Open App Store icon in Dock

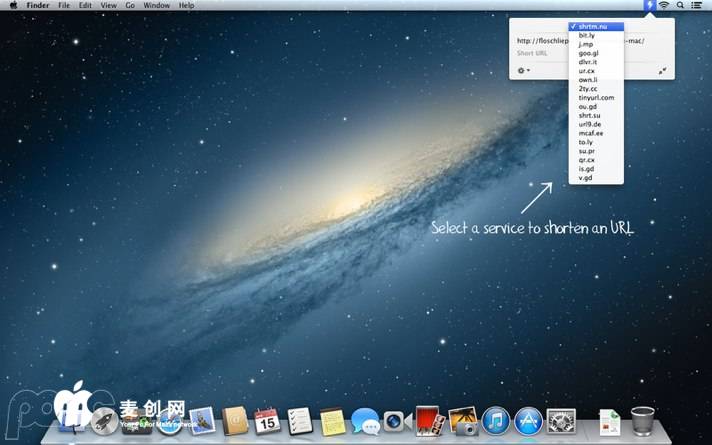point(528,421)
